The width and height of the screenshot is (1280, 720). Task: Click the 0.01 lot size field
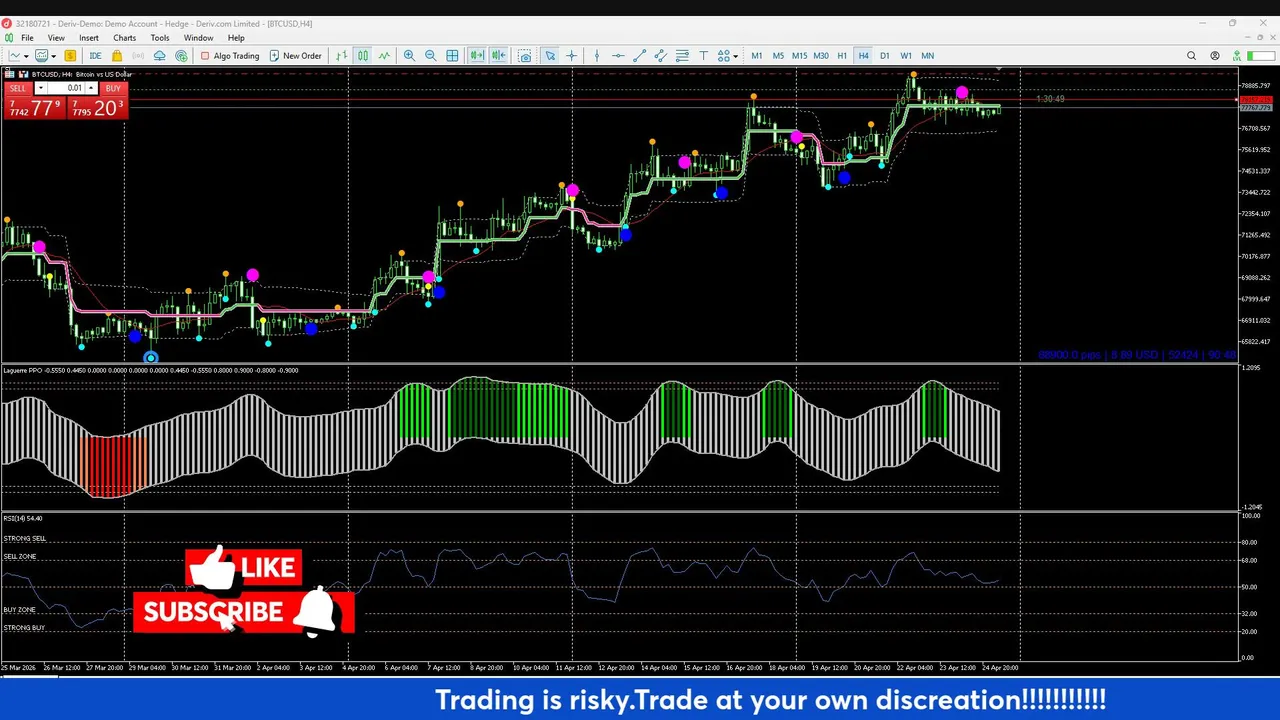coord(66,88)
